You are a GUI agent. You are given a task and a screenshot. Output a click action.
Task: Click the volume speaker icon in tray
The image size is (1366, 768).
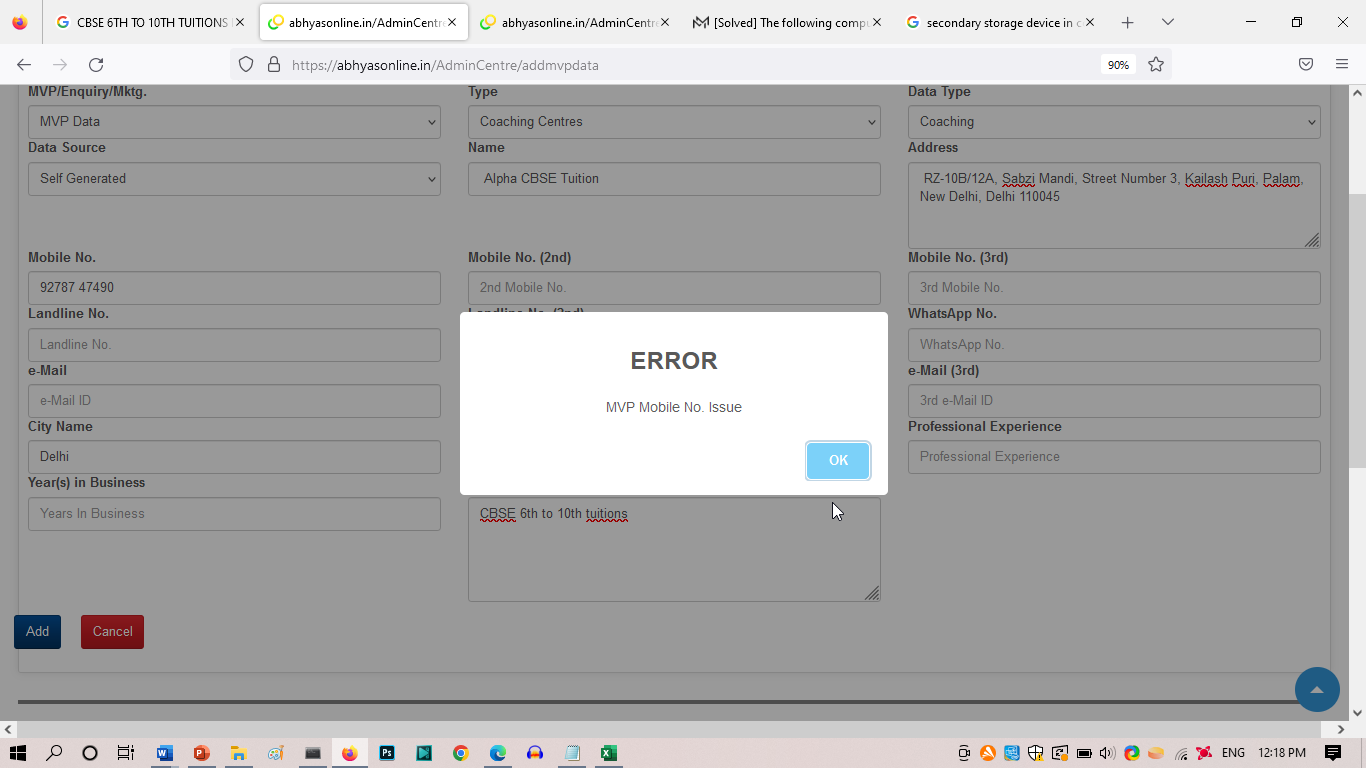pyautogui.click(x=1107, y=753)
